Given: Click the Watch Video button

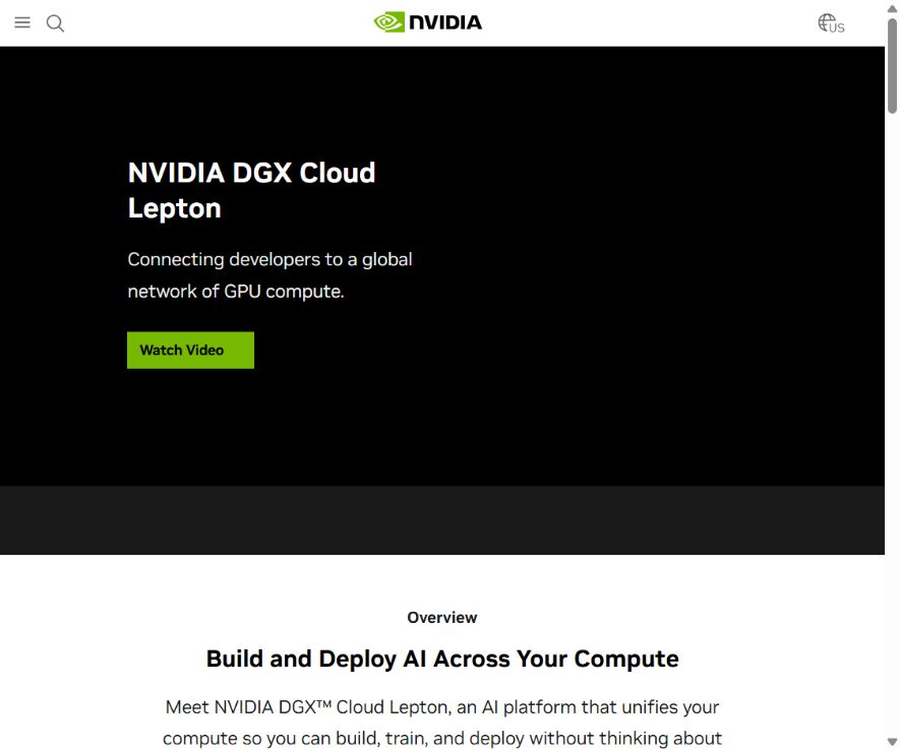Looking at the screenshot, I should tap(191, 350).
